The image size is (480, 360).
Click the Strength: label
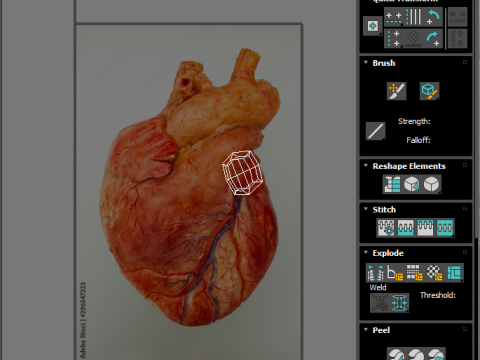[414, 121]
